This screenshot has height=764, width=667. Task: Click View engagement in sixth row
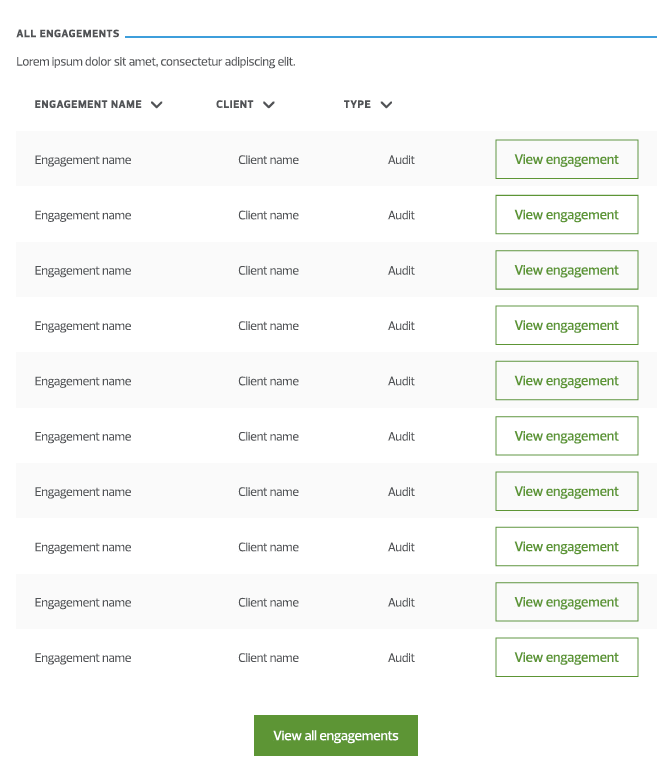[x=567, y=436]
